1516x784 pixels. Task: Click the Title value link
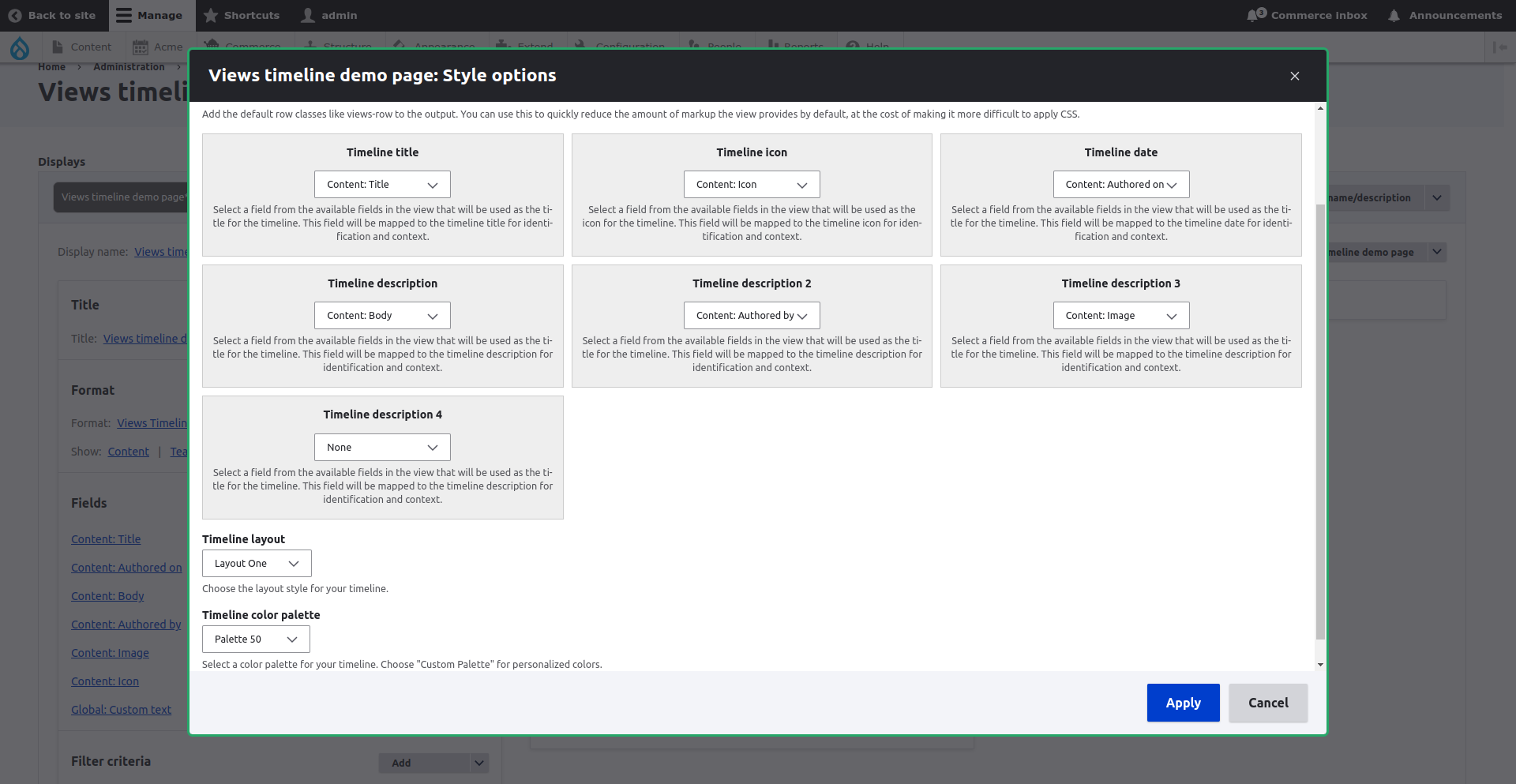point(145,339)
